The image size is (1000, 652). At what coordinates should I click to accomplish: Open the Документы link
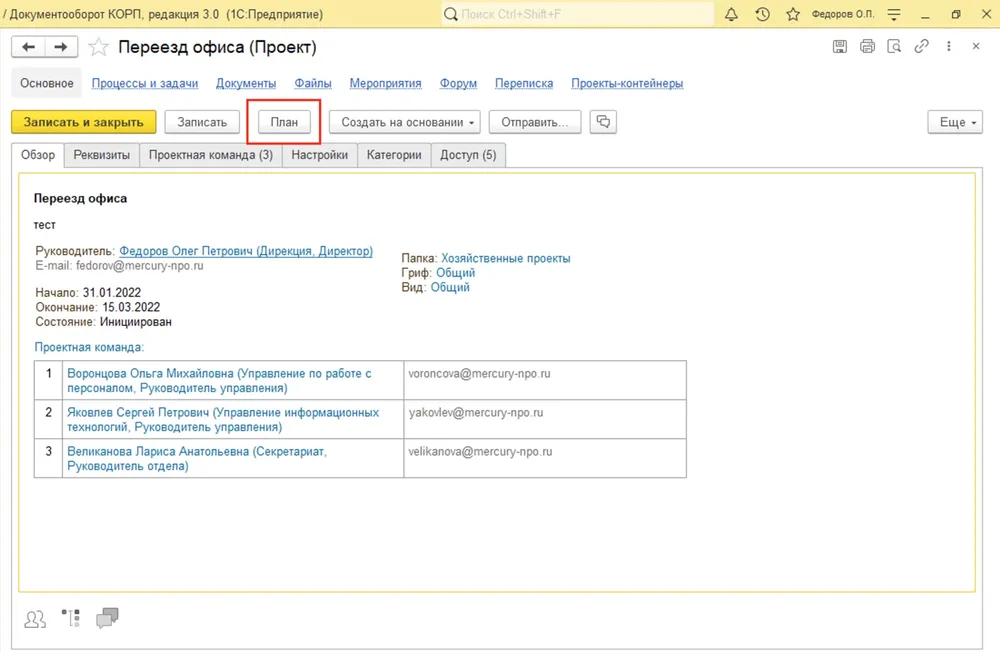pos(246,83)
